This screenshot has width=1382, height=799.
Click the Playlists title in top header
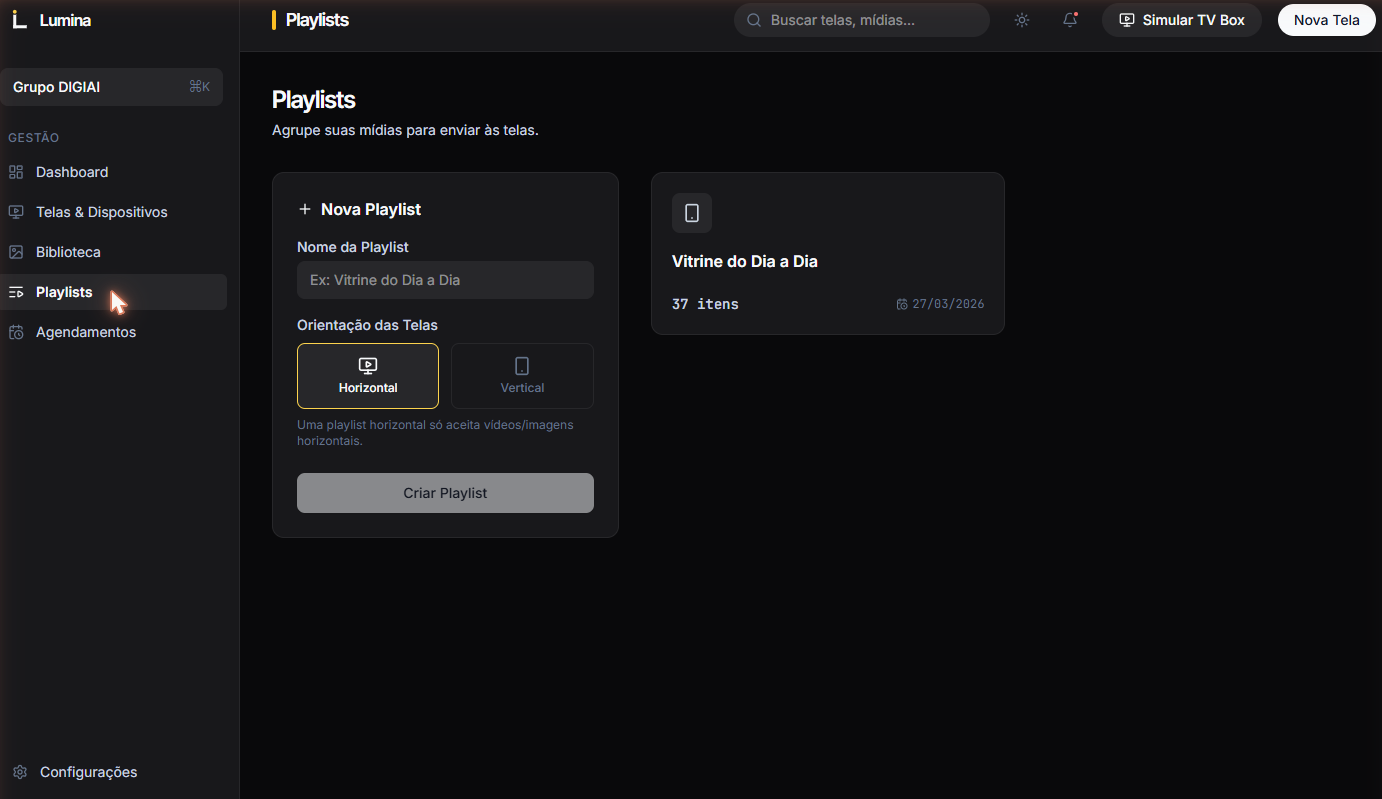point(317,20)
